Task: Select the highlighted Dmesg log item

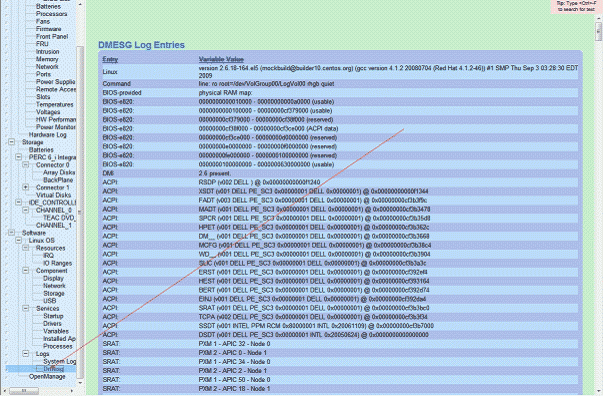Action: pyautogui.click(x=53, y=369)
